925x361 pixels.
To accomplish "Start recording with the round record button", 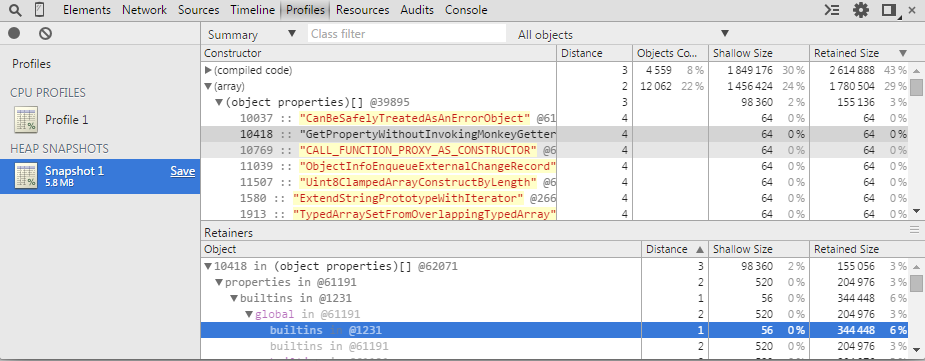I will (14, 34).
